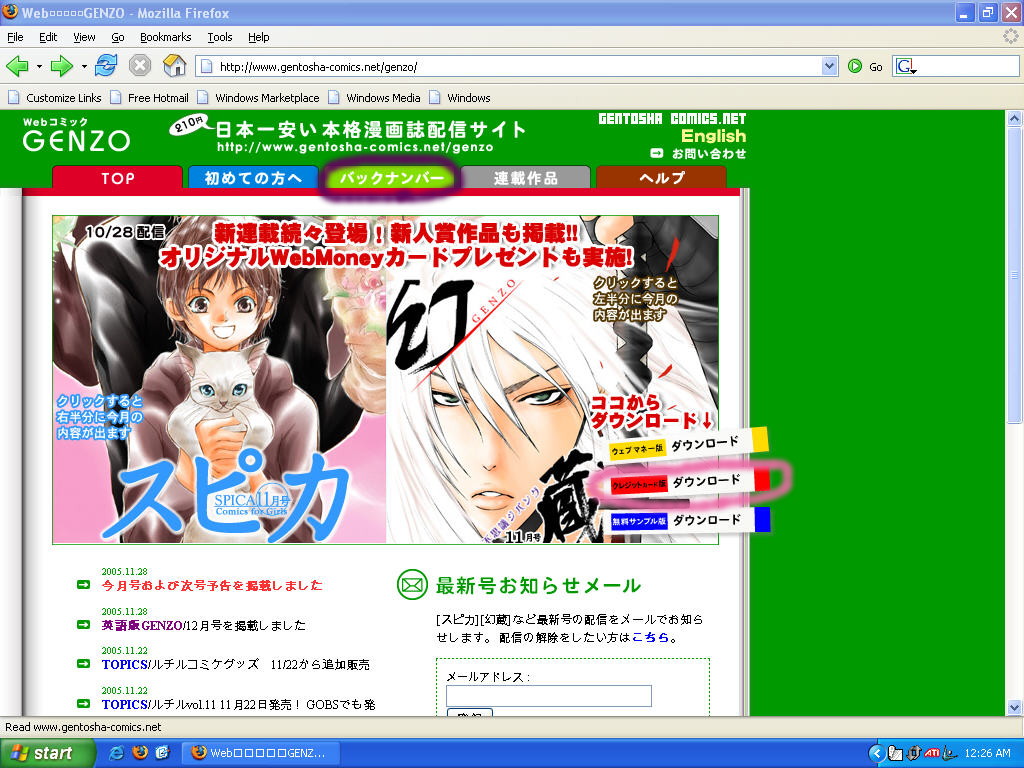
Task: Click the English language link
Action: 713,136
